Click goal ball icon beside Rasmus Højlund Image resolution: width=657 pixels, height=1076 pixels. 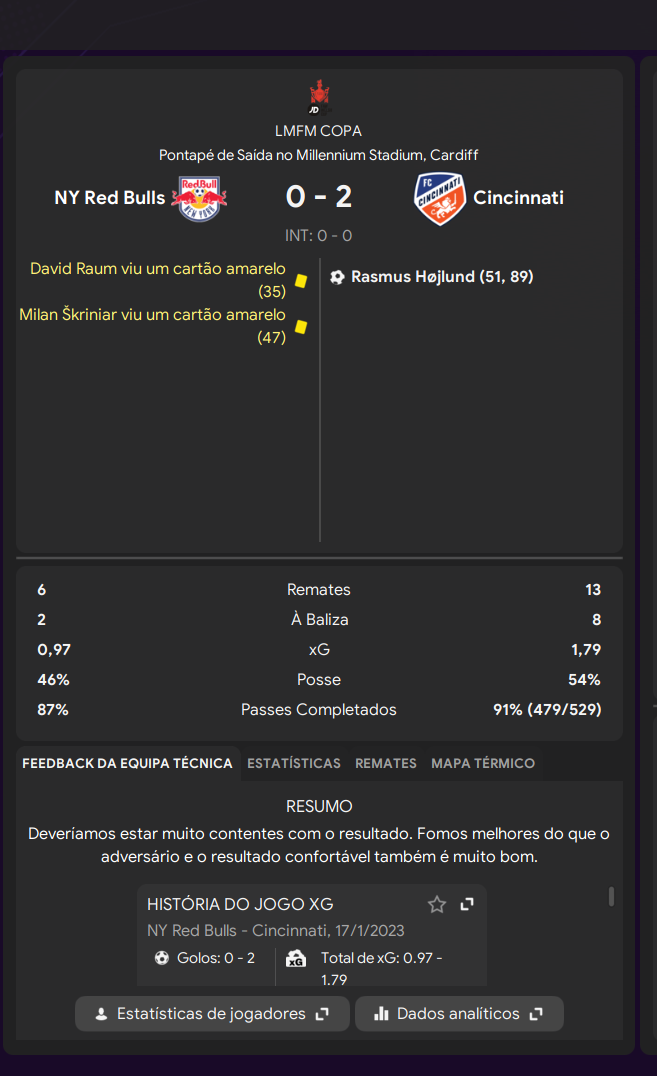tap(337, 277)
